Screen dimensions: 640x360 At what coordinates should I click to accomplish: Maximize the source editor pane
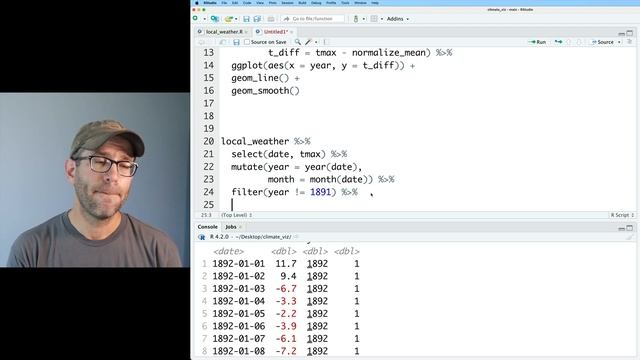tap(630, 33)
